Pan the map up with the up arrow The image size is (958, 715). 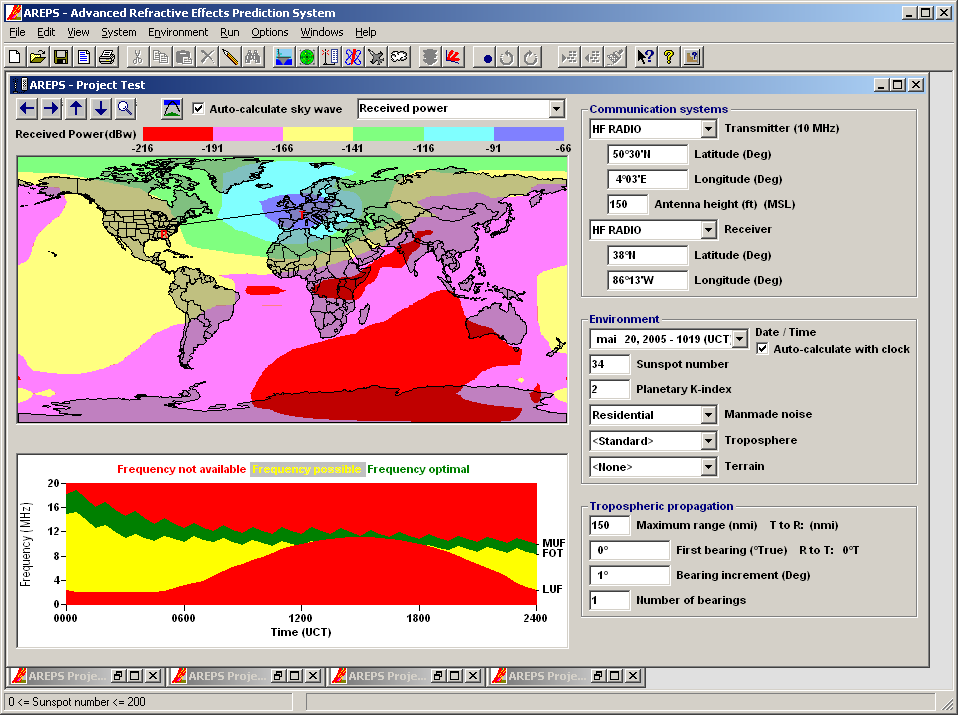coord(76,109)
